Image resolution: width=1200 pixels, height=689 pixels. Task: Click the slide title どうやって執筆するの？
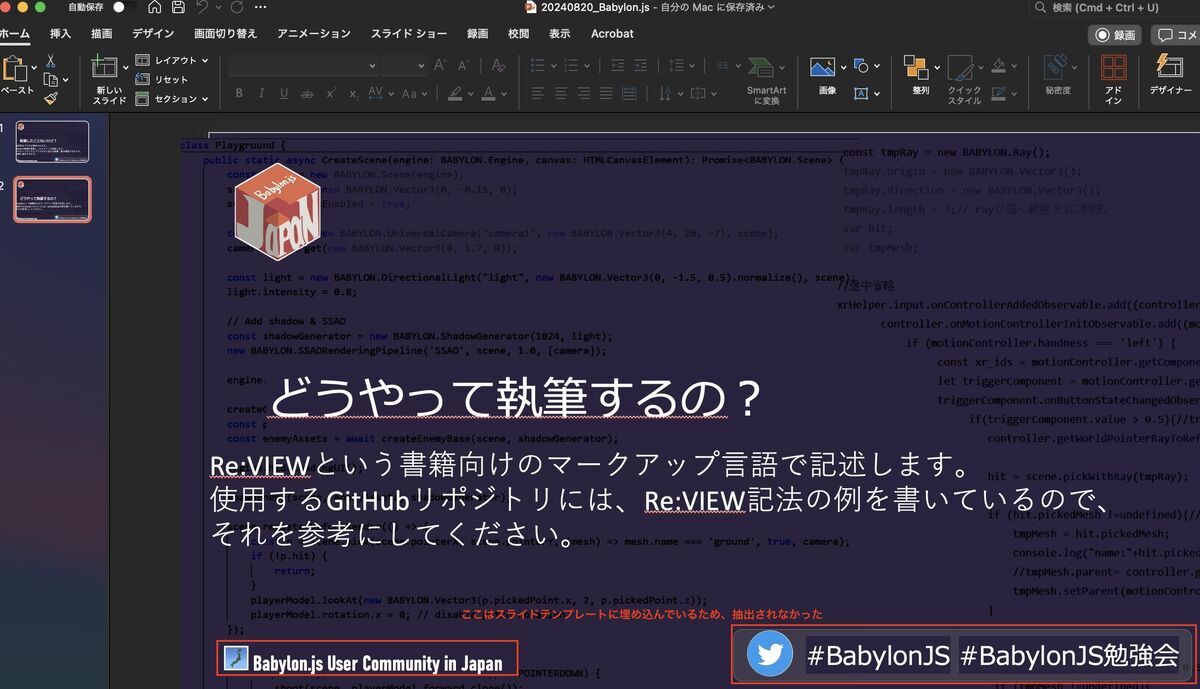(515, 399)
